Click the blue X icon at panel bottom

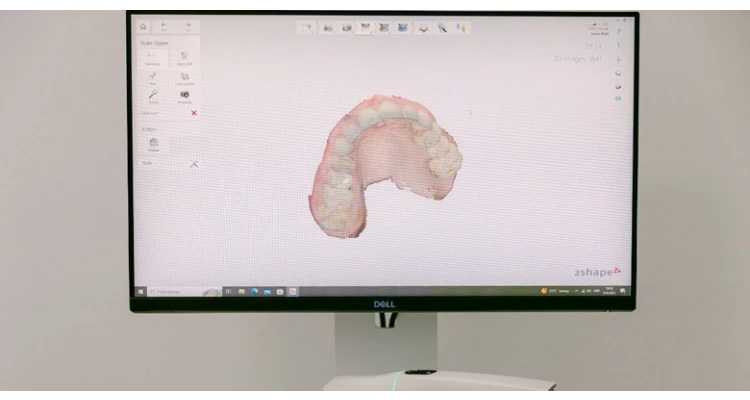(x=194, y=164)
